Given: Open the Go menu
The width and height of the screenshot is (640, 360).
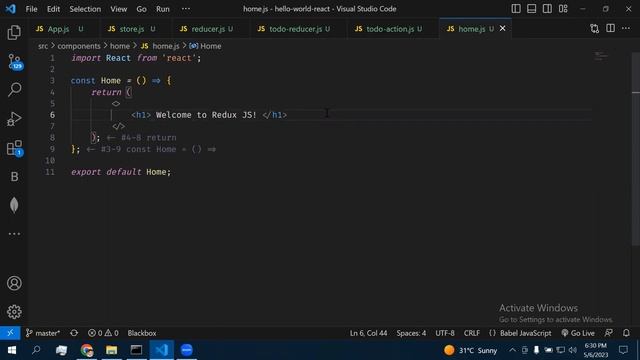Looking at the screenshot, I should [x=141, y=9].
